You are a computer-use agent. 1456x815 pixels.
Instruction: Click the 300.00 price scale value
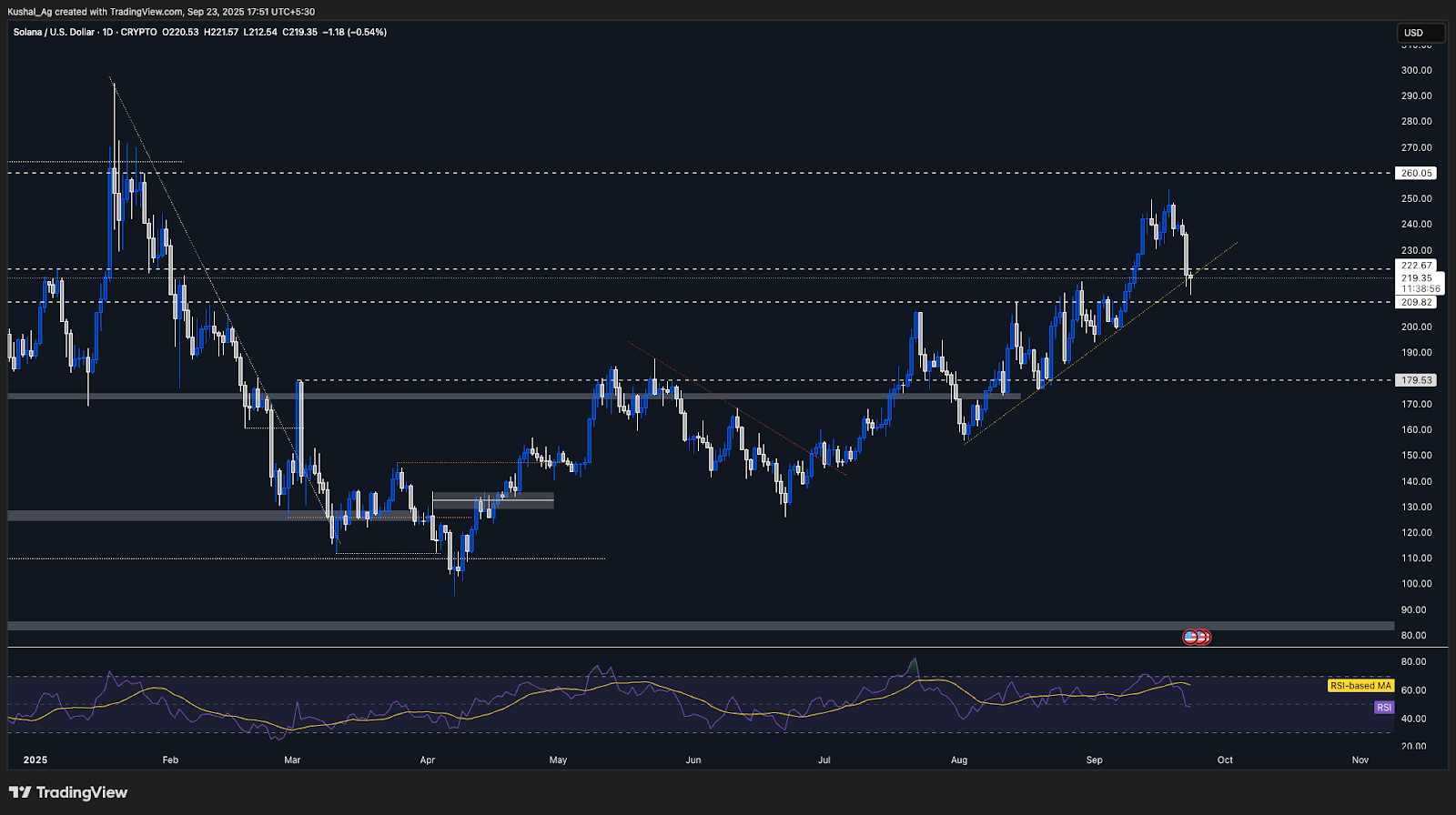click(x=1416, y=70)
